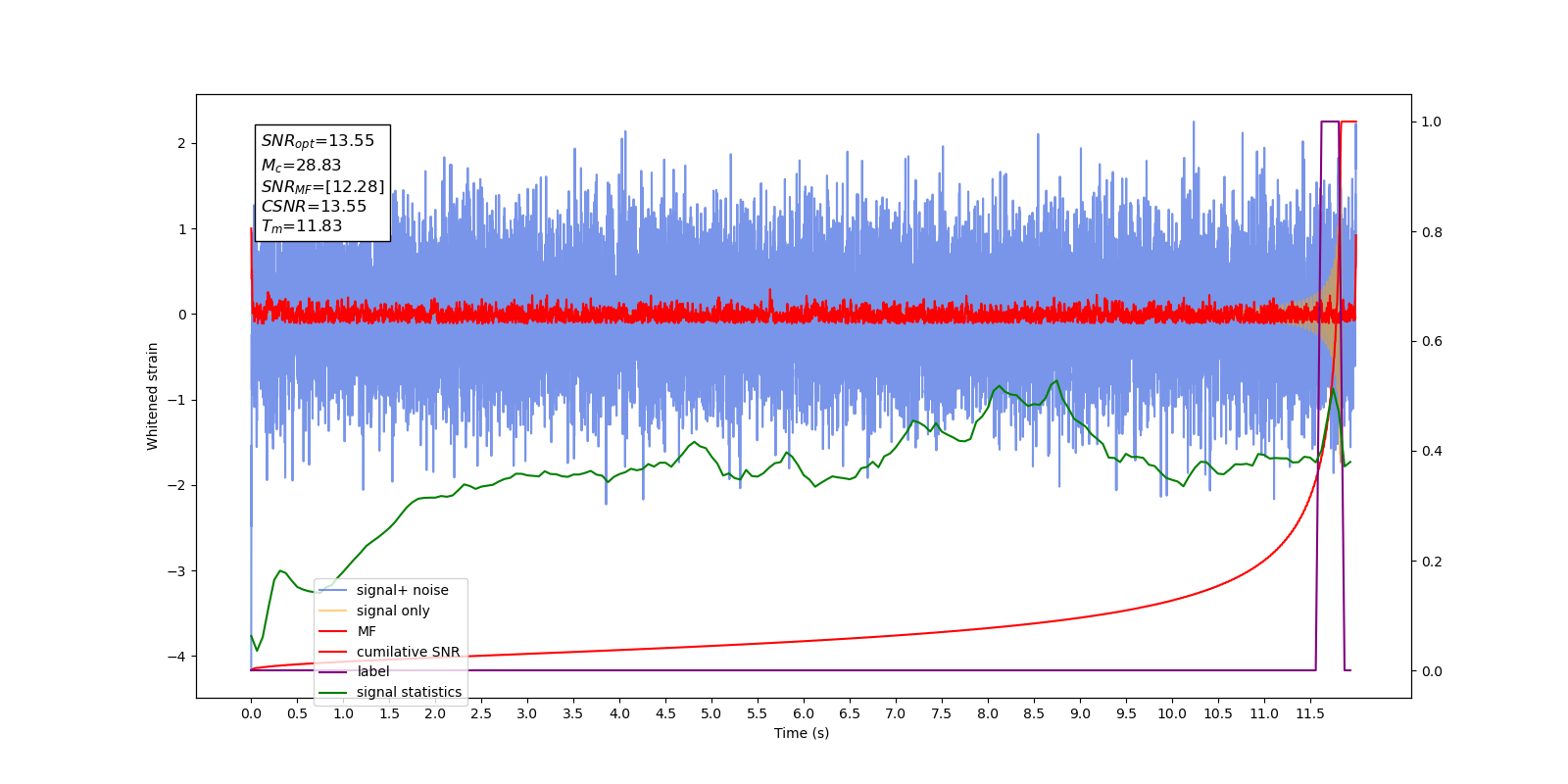Click the SNRMF=[12.28] annotation line
The height and width of the screenshot is (784, 1568).
322,186
